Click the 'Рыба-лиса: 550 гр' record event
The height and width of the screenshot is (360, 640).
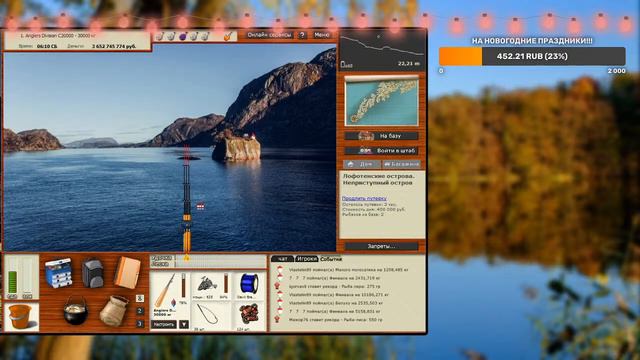pos(336,320)
